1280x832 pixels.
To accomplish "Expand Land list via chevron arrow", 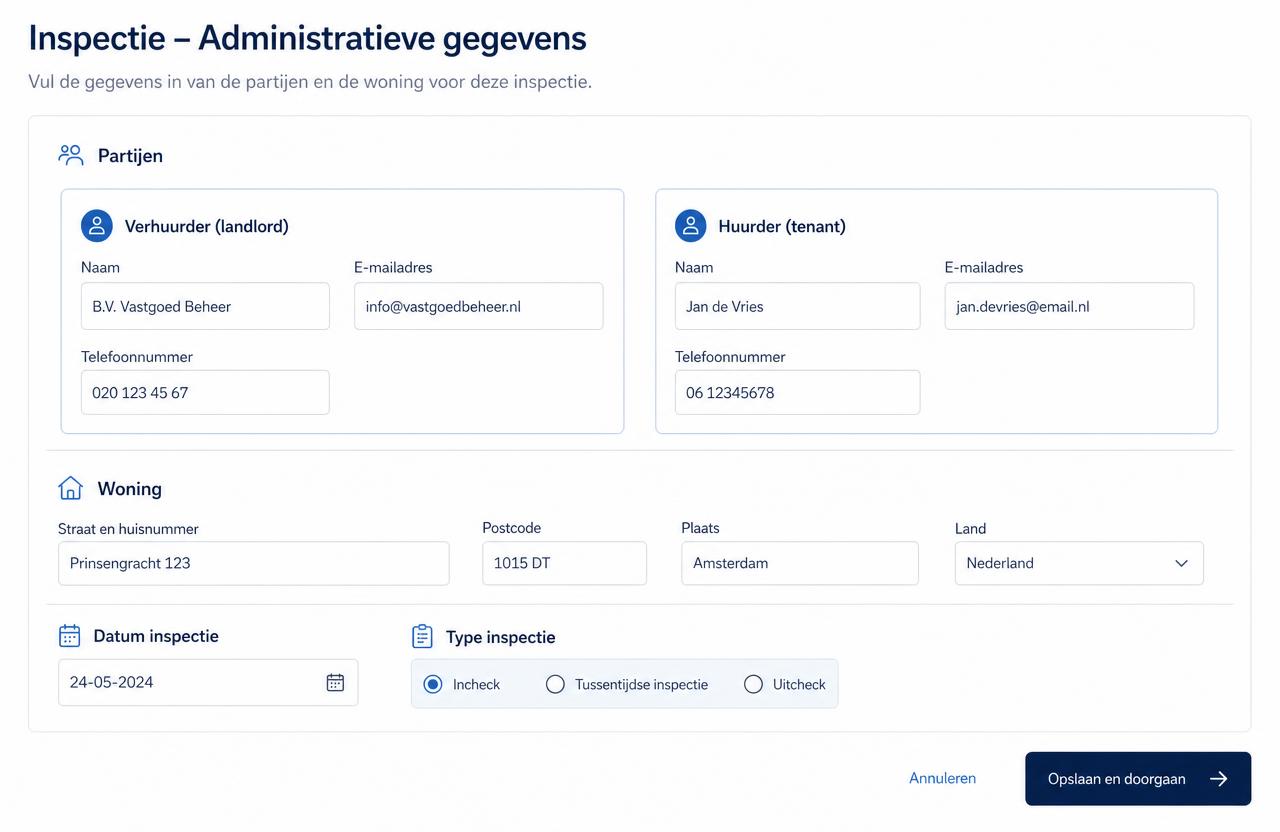I will pyautogui.click(x=1181, y=563).
